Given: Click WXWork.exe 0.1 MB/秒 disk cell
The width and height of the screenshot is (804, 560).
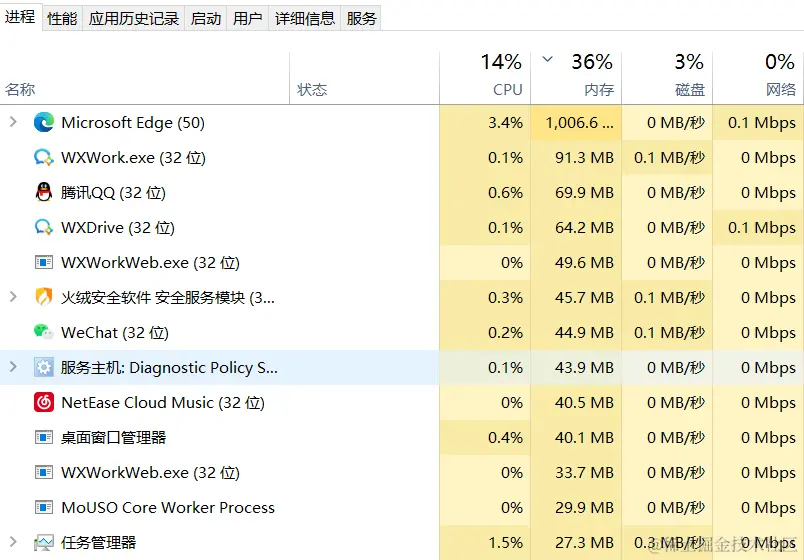Looking at the screenshot, I should click(667, 157).
